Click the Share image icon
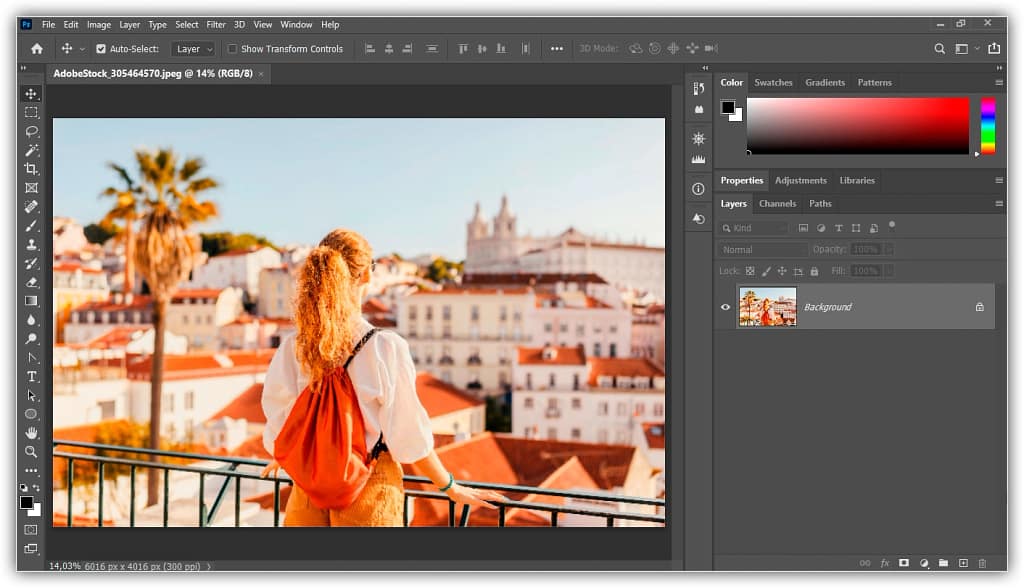This screenshot has width=1024, height=588. (994, 48)
